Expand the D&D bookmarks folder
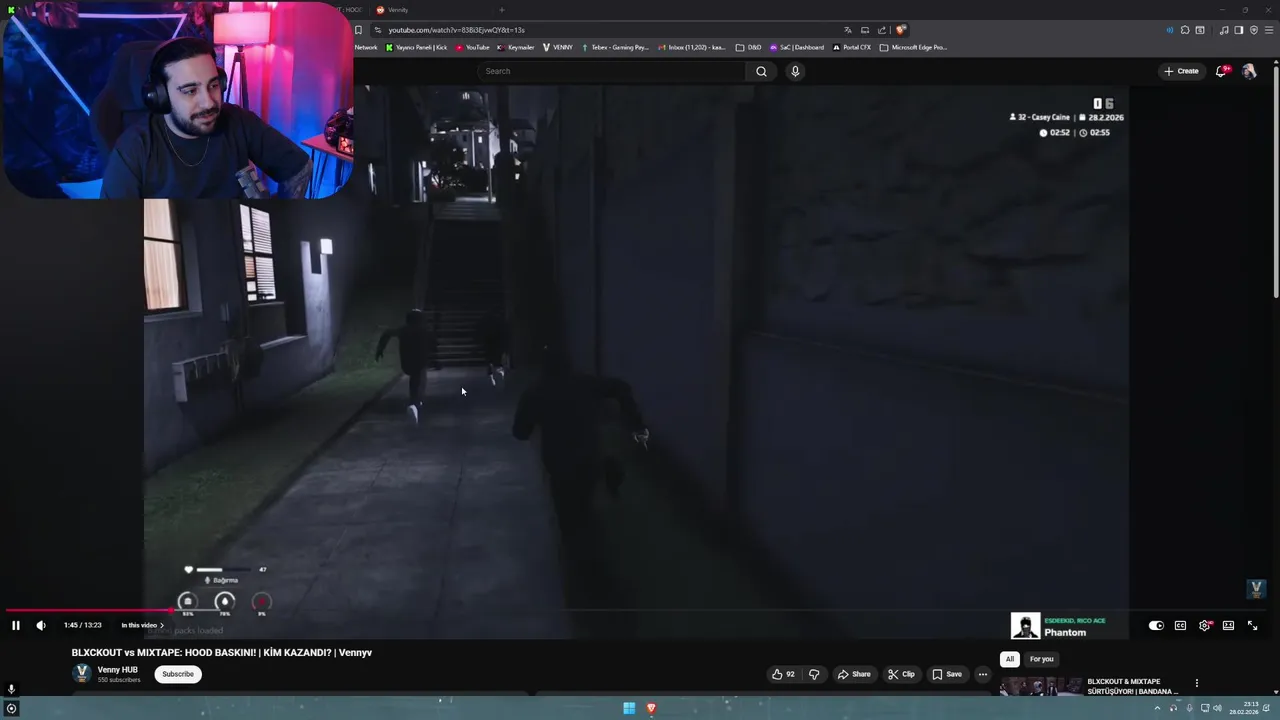The width and height of the screenshot is (1280, 720). tap(748, 47)
